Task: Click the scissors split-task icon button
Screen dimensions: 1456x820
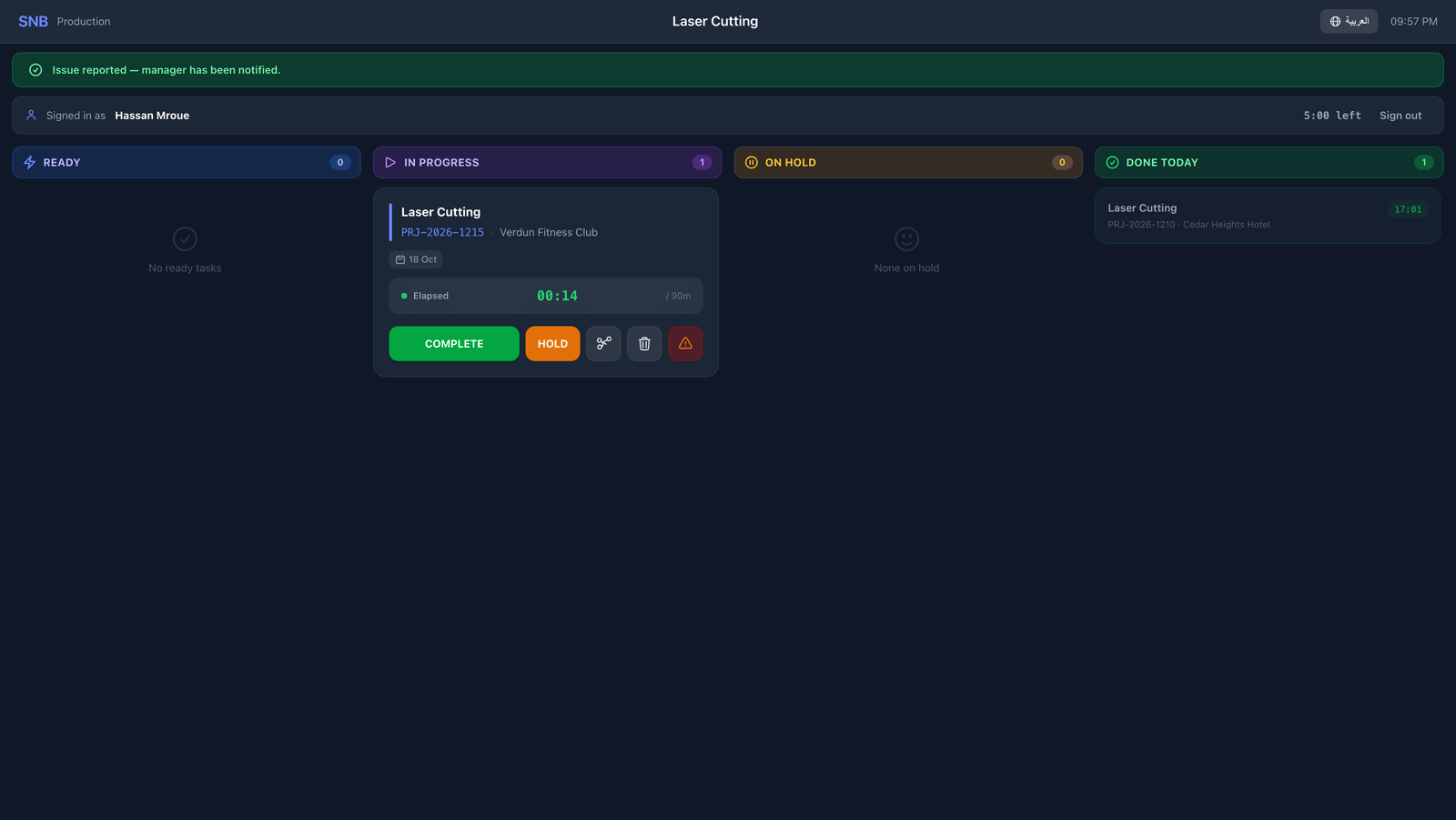Action: point(603,343)
